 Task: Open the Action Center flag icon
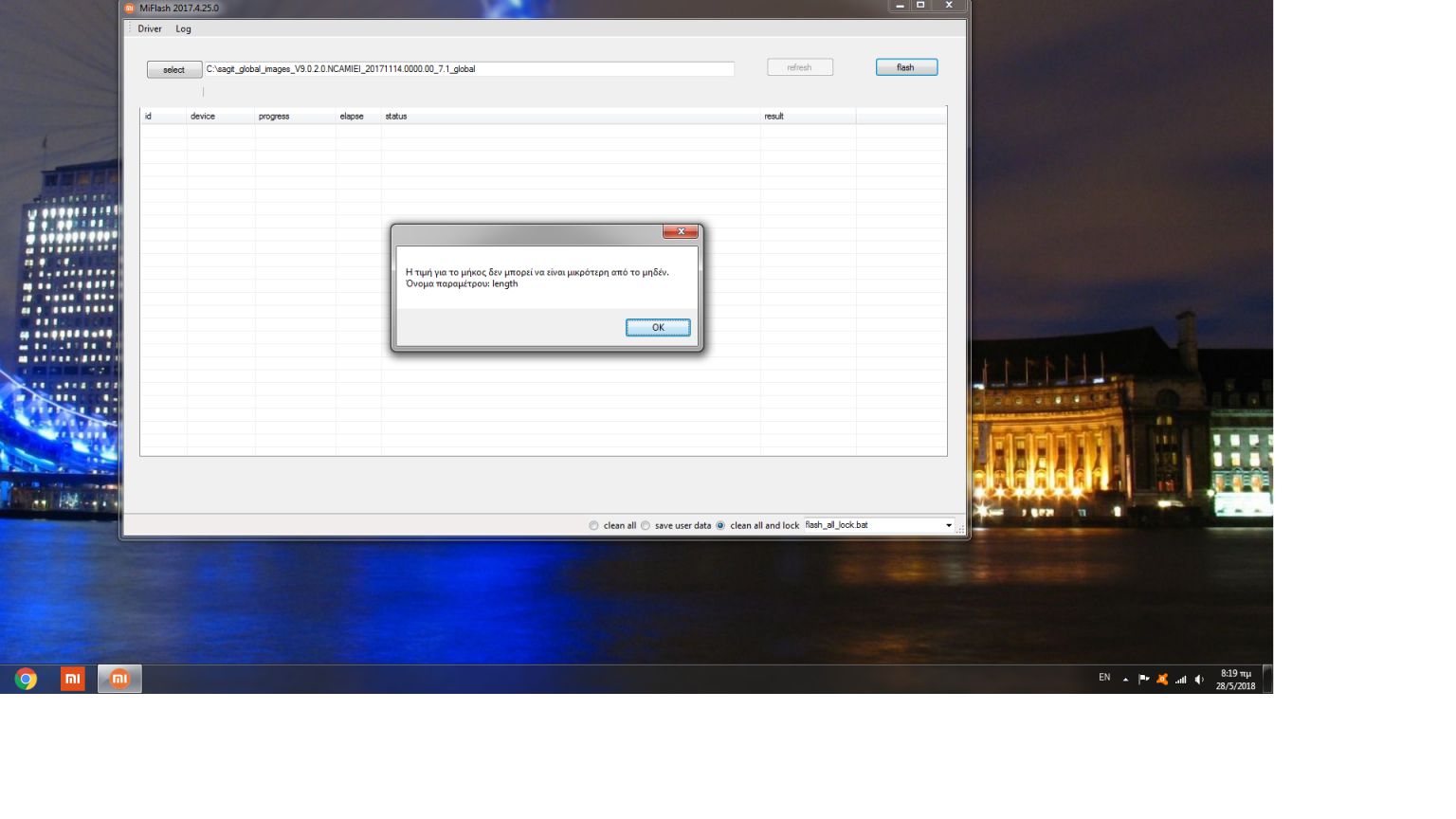[x=1144, y=680]
